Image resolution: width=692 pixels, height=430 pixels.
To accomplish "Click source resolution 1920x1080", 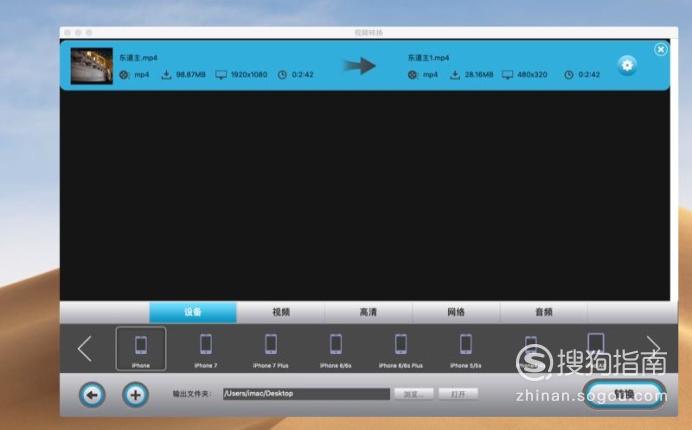I will coord(249,75).
